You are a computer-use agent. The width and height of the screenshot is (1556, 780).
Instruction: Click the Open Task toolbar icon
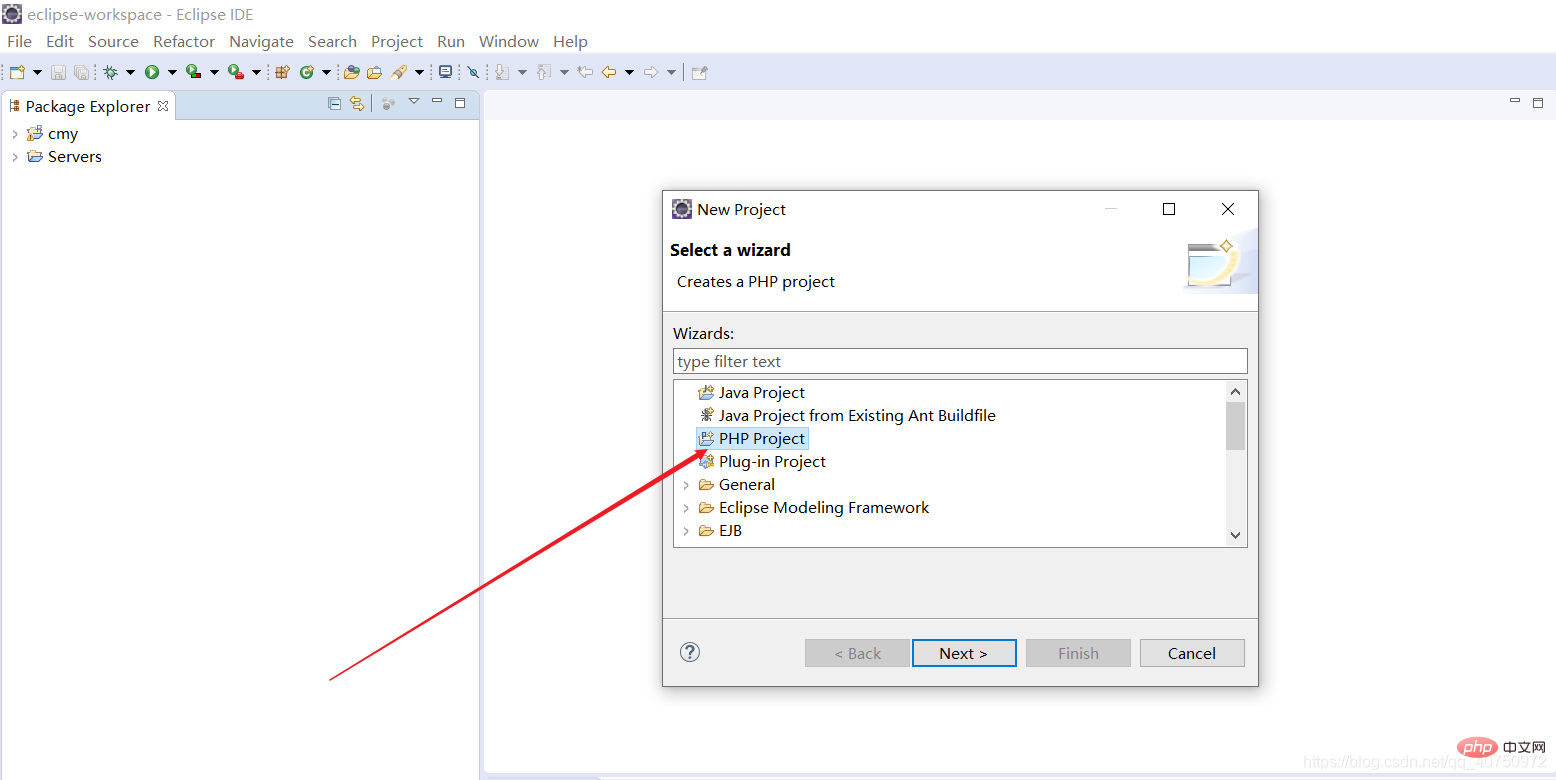point(375,72)
